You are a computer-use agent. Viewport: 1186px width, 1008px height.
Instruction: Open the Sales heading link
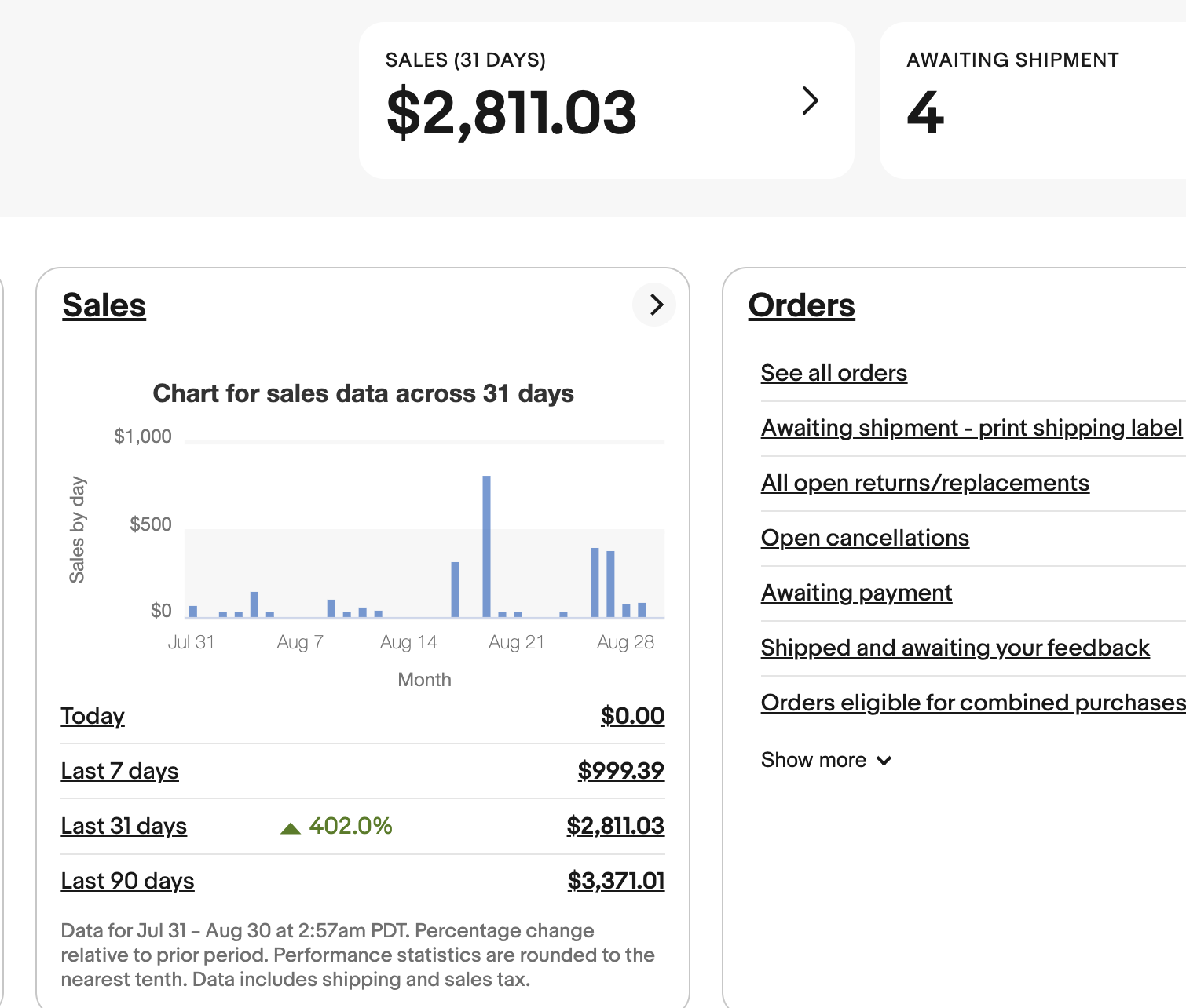coord(104,305)
